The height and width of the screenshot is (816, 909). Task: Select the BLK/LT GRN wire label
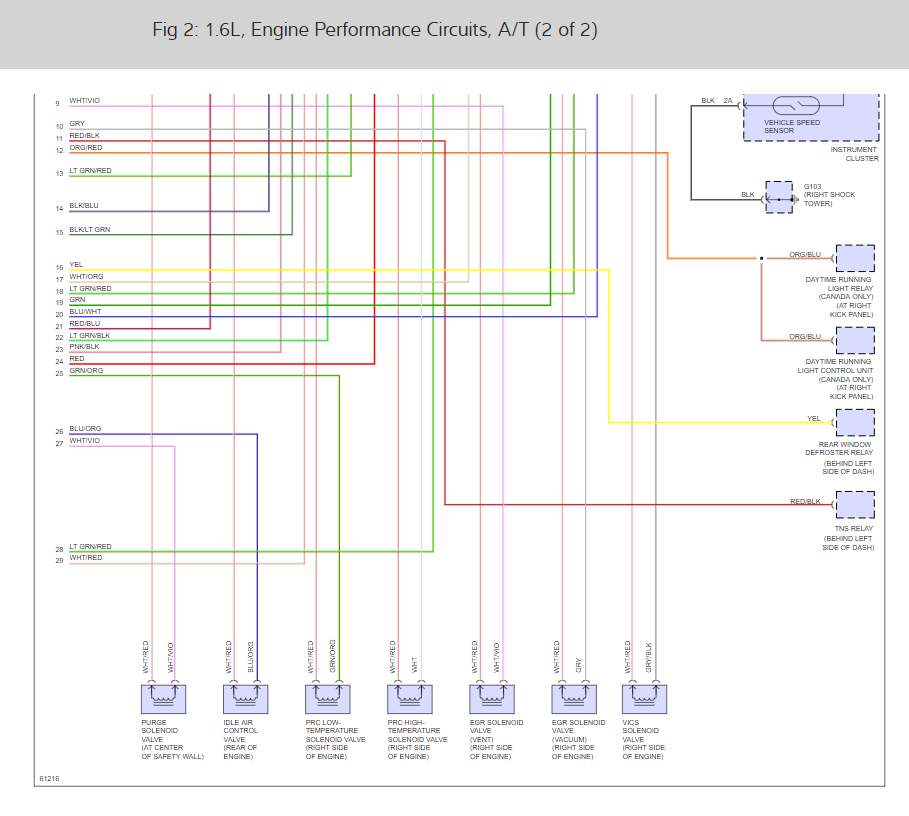[x=90, y=230]
